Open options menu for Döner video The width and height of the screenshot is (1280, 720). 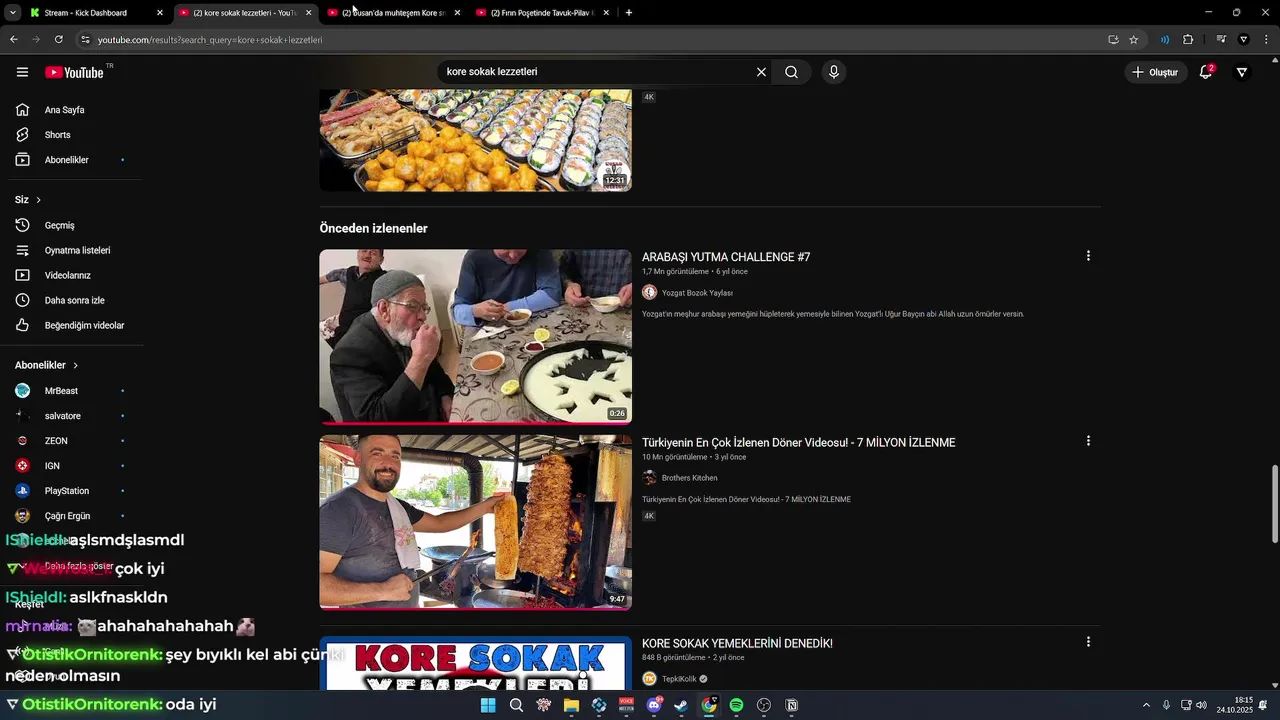click(x=1088, y=441)
